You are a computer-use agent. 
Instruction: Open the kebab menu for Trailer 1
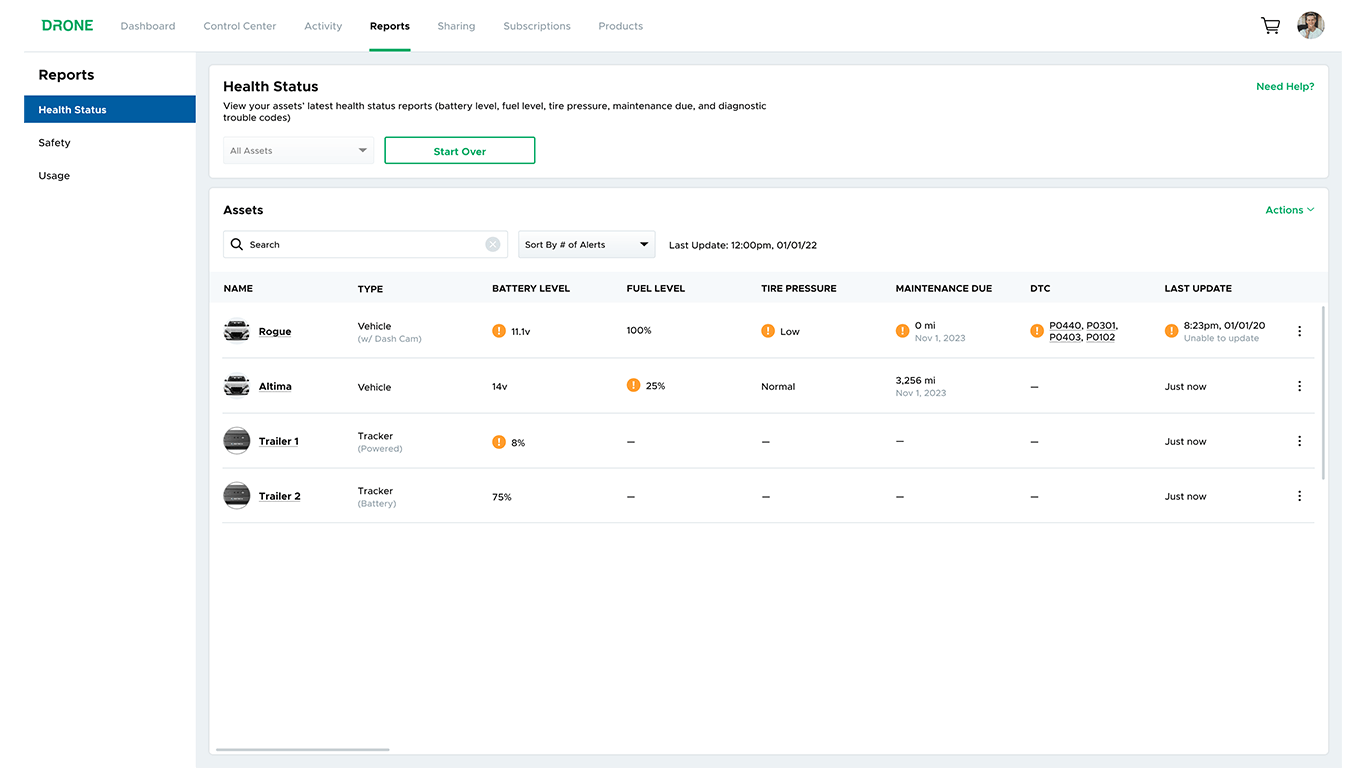pyautogui.click(x=1299, y=440)
